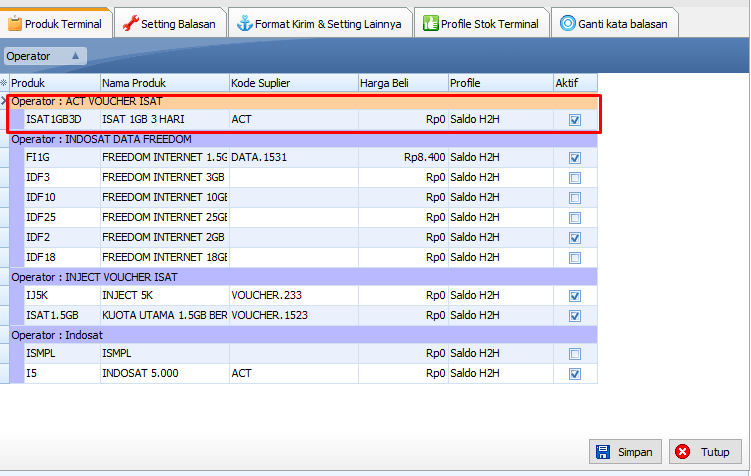Click the wrench icon on Setting Balasan tab
Screen dimensions: 751x476
point(130,23)
